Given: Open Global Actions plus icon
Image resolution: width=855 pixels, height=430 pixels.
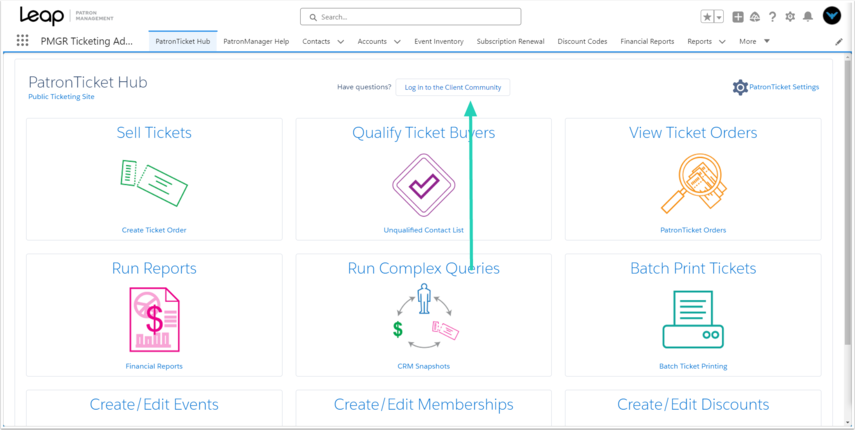Looking at the screenshot, I should point(738,17).
